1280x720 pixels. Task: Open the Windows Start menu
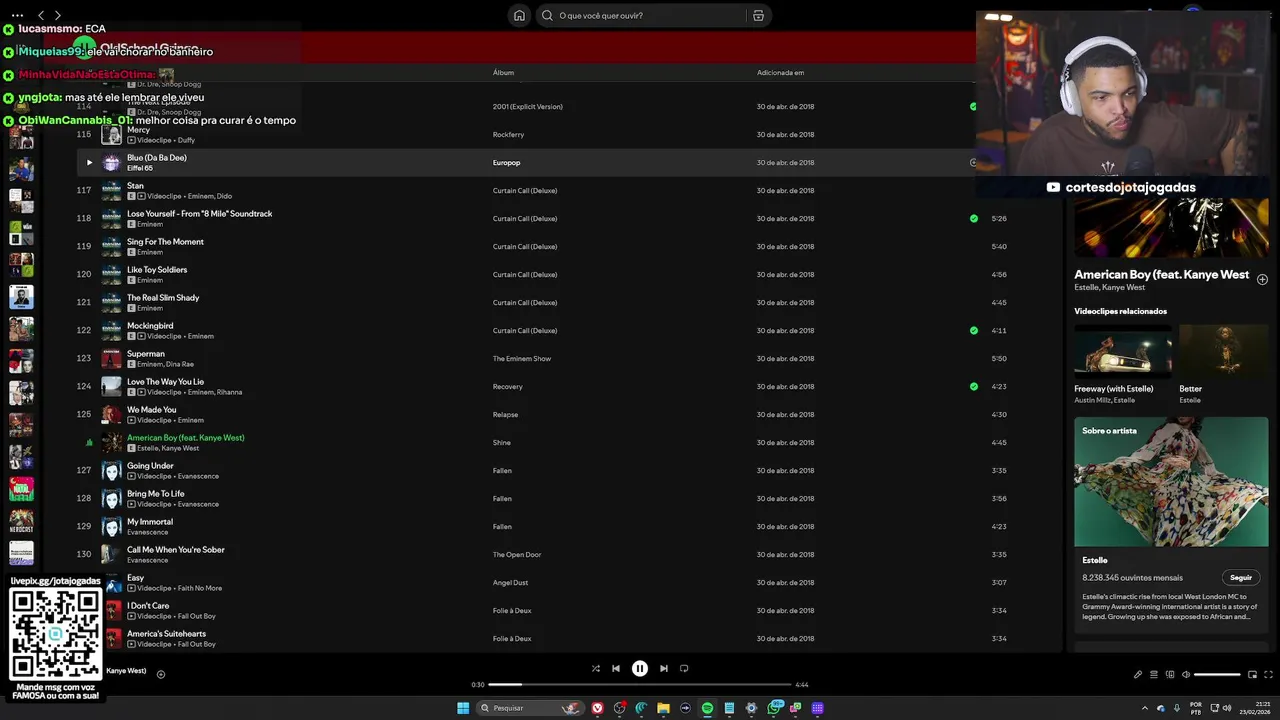[x=463, y=708]
